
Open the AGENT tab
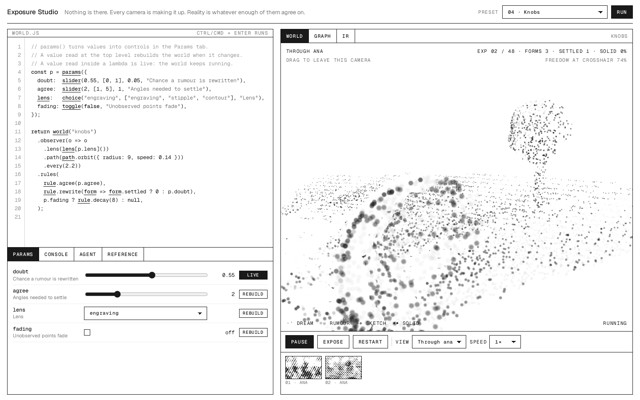tap(88, 254)
